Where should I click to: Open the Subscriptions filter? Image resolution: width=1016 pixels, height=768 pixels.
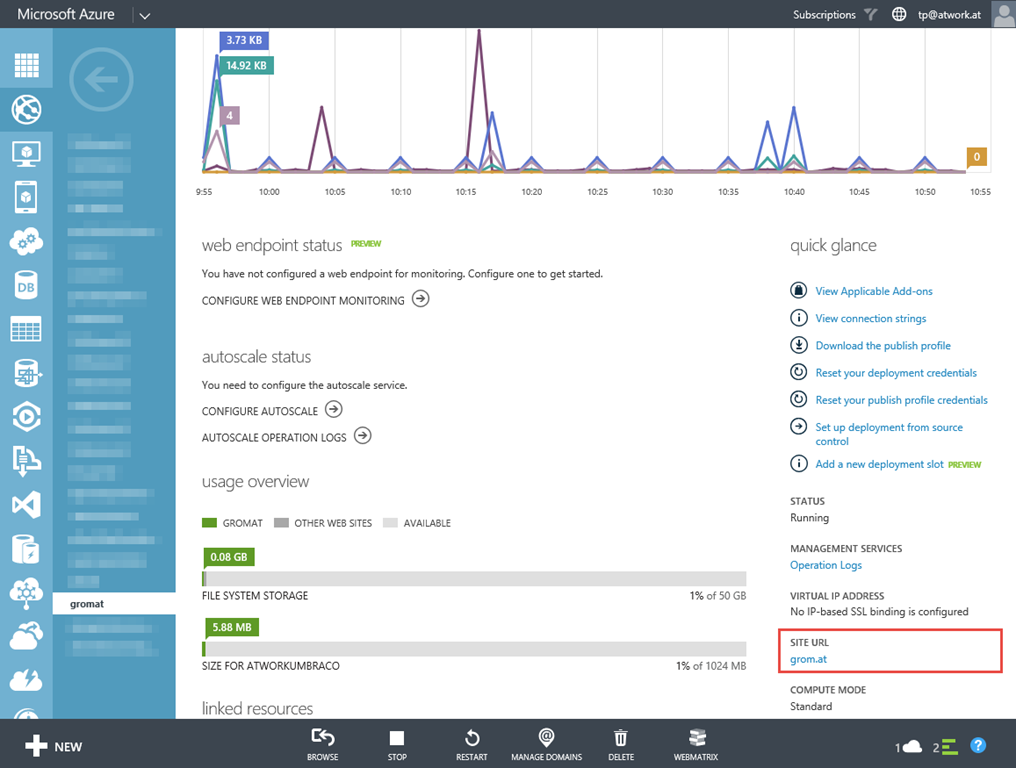point(834,15)
